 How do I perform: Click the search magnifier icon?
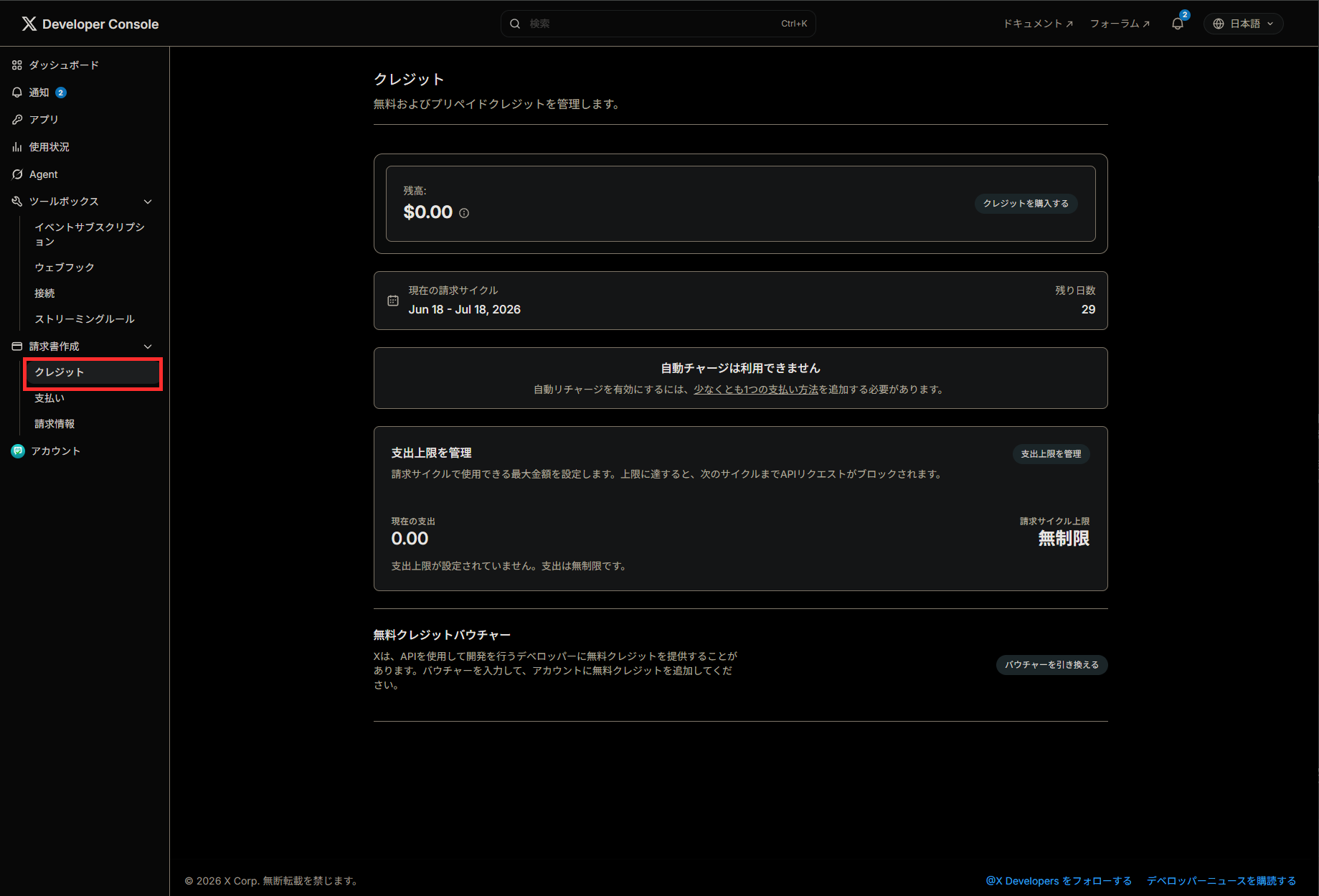(515, 24)
